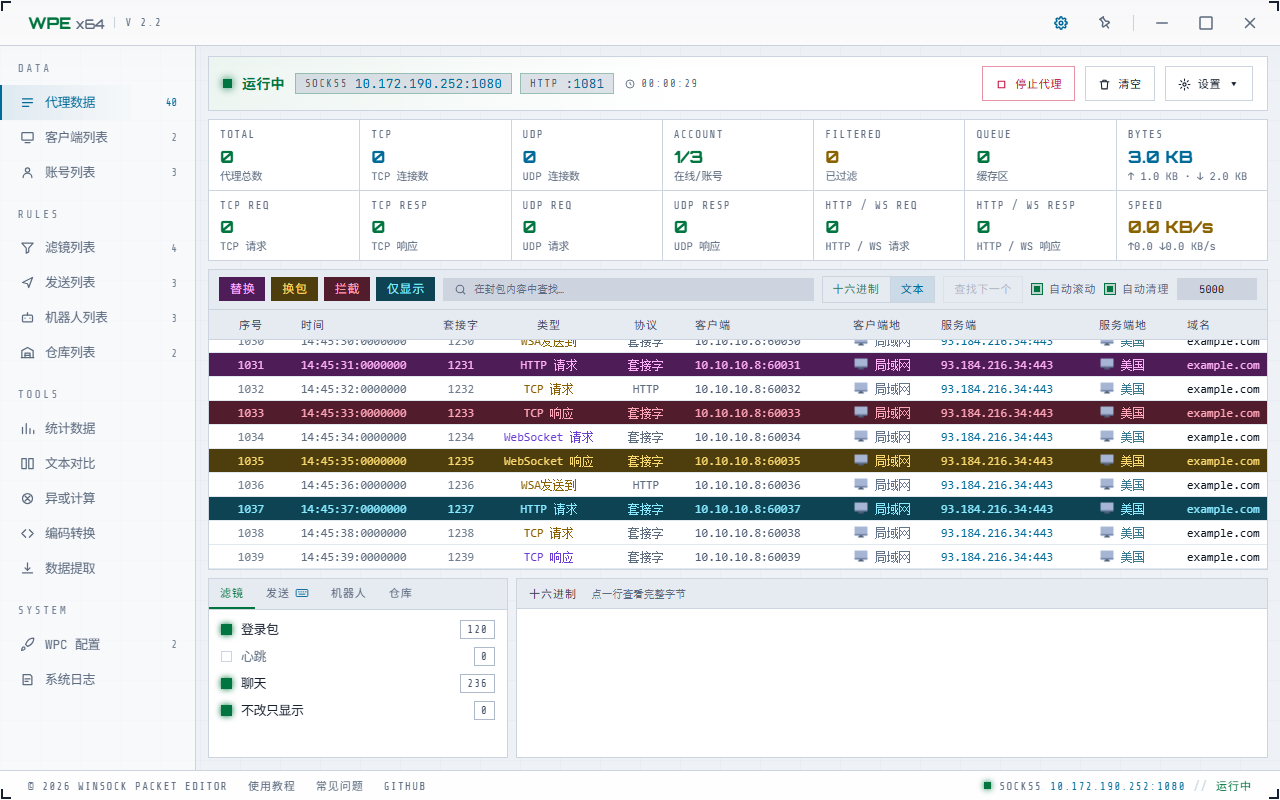The image size is (1280, 800).
Task: Uncheck the 聊天 filter
Action: [x=226, y=683]
